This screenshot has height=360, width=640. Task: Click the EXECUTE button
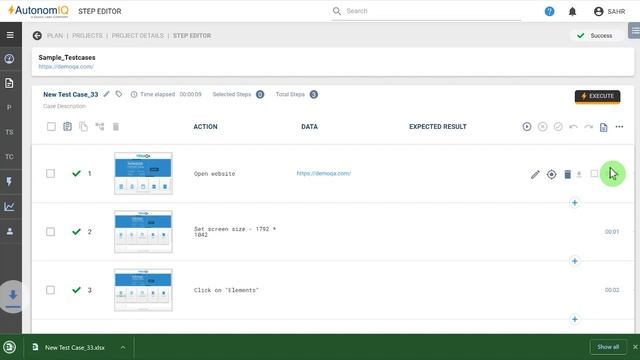tap(598, 96)
